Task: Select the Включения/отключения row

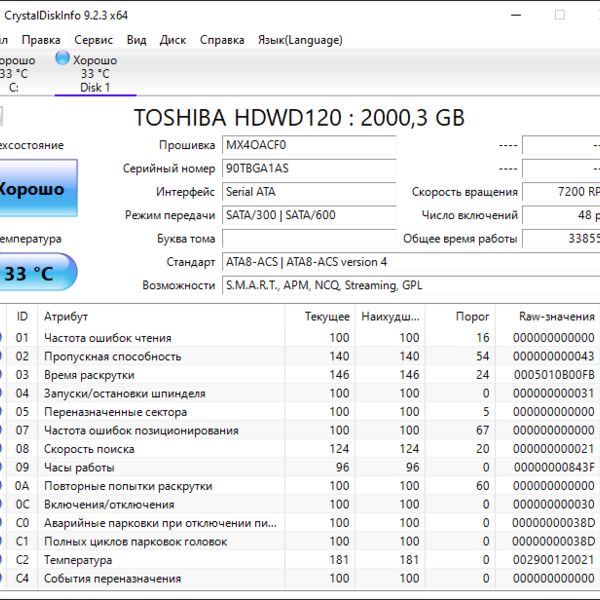Action: coord(300,504)
